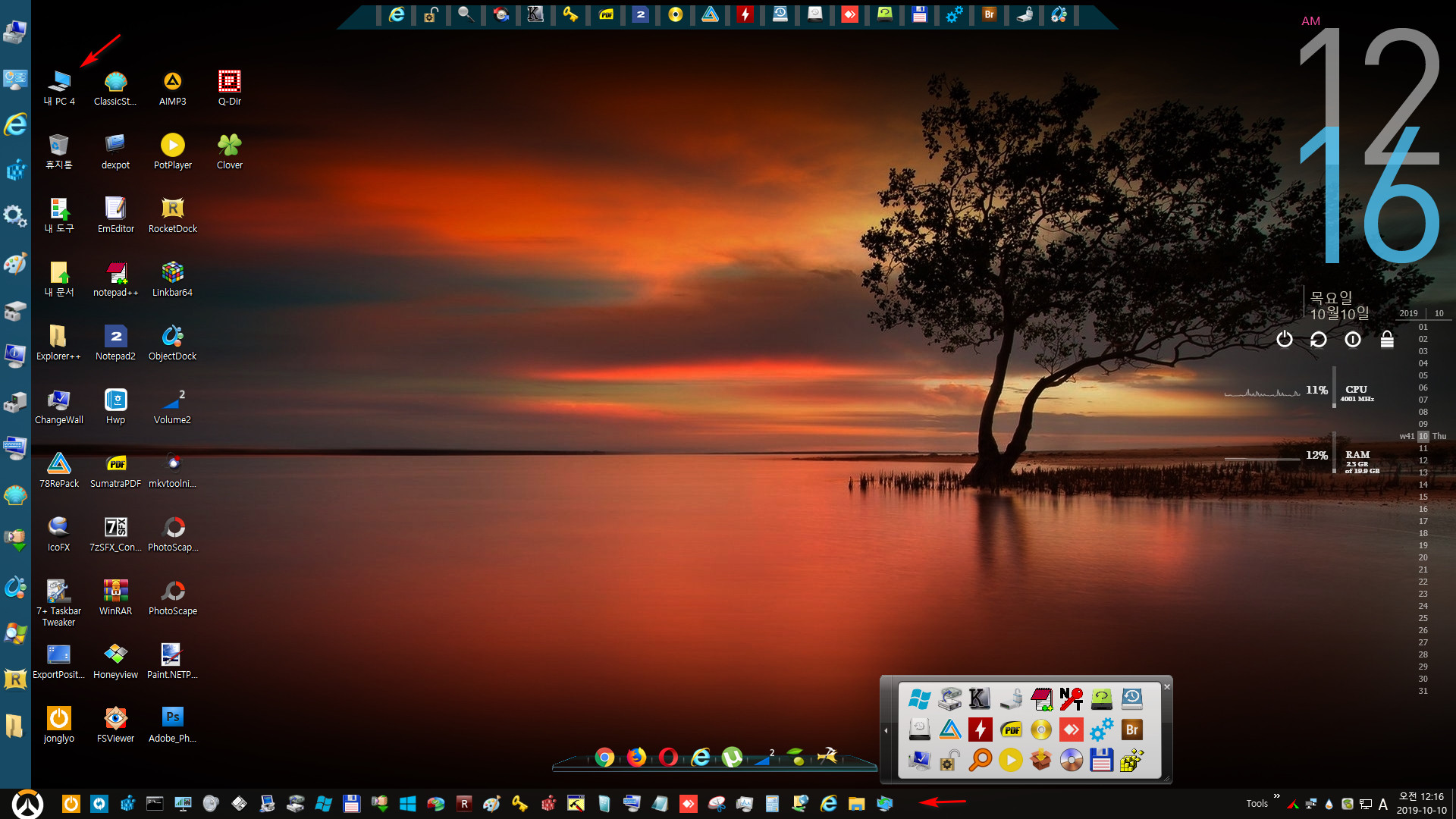Screen dimensions: 1456x819
Task: Click Rainmeter lock button
Action: click(1387, 339)
